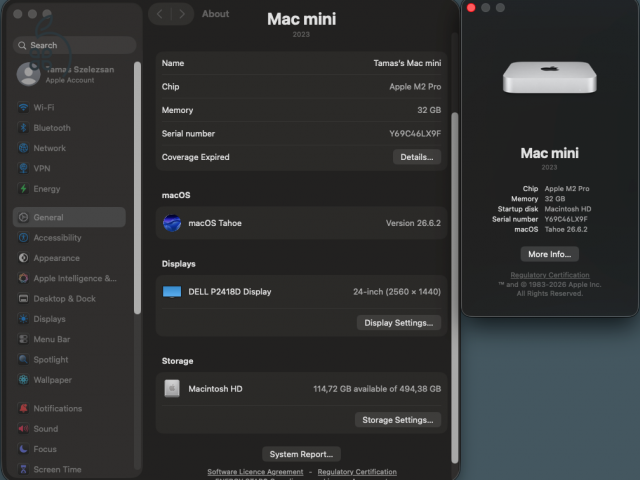Click the '32 GB' memory value in Settings
This screenshot has height=480, width=640.
(429, 110)
